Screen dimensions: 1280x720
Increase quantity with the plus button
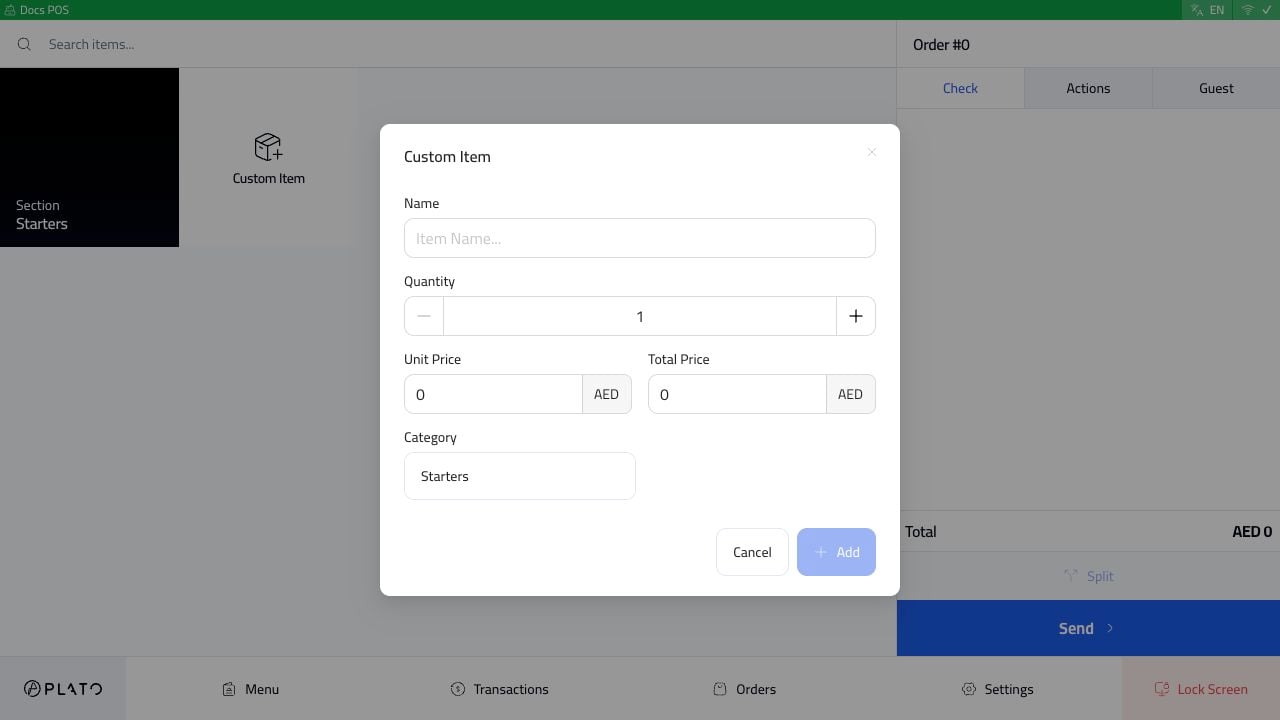(x=856, y=316)
